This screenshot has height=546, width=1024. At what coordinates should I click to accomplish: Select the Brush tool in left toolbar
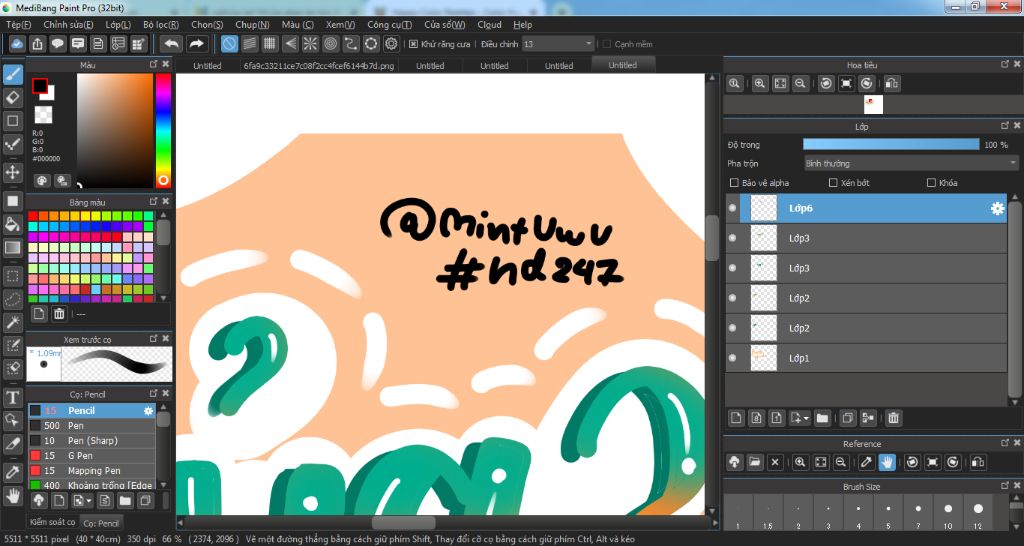coord(12,74)
